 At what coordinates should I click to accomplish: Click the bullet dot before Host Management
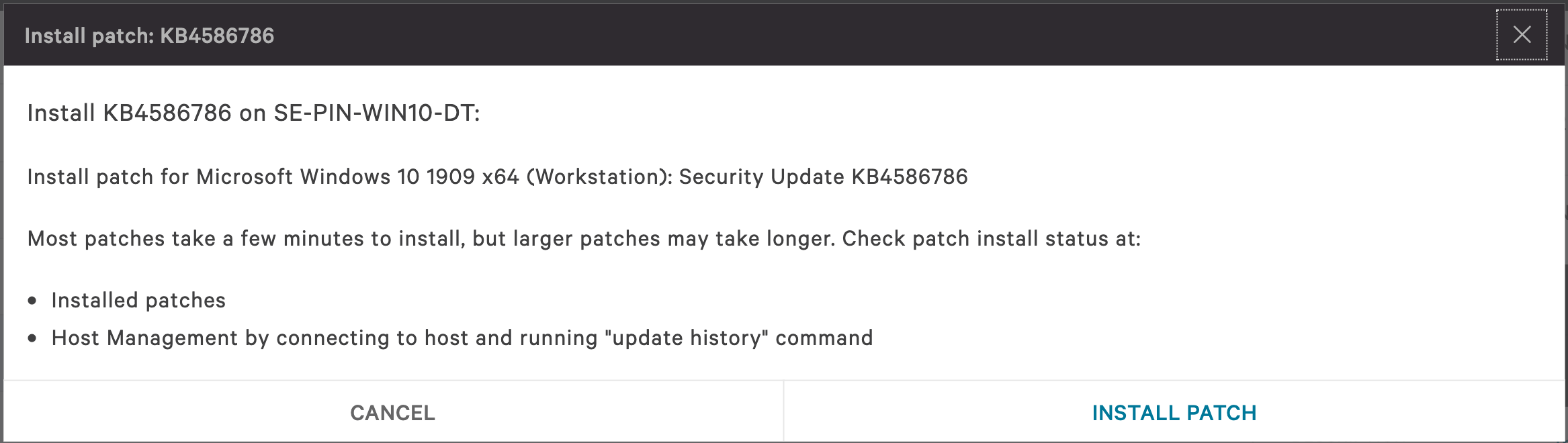(32, 338)
